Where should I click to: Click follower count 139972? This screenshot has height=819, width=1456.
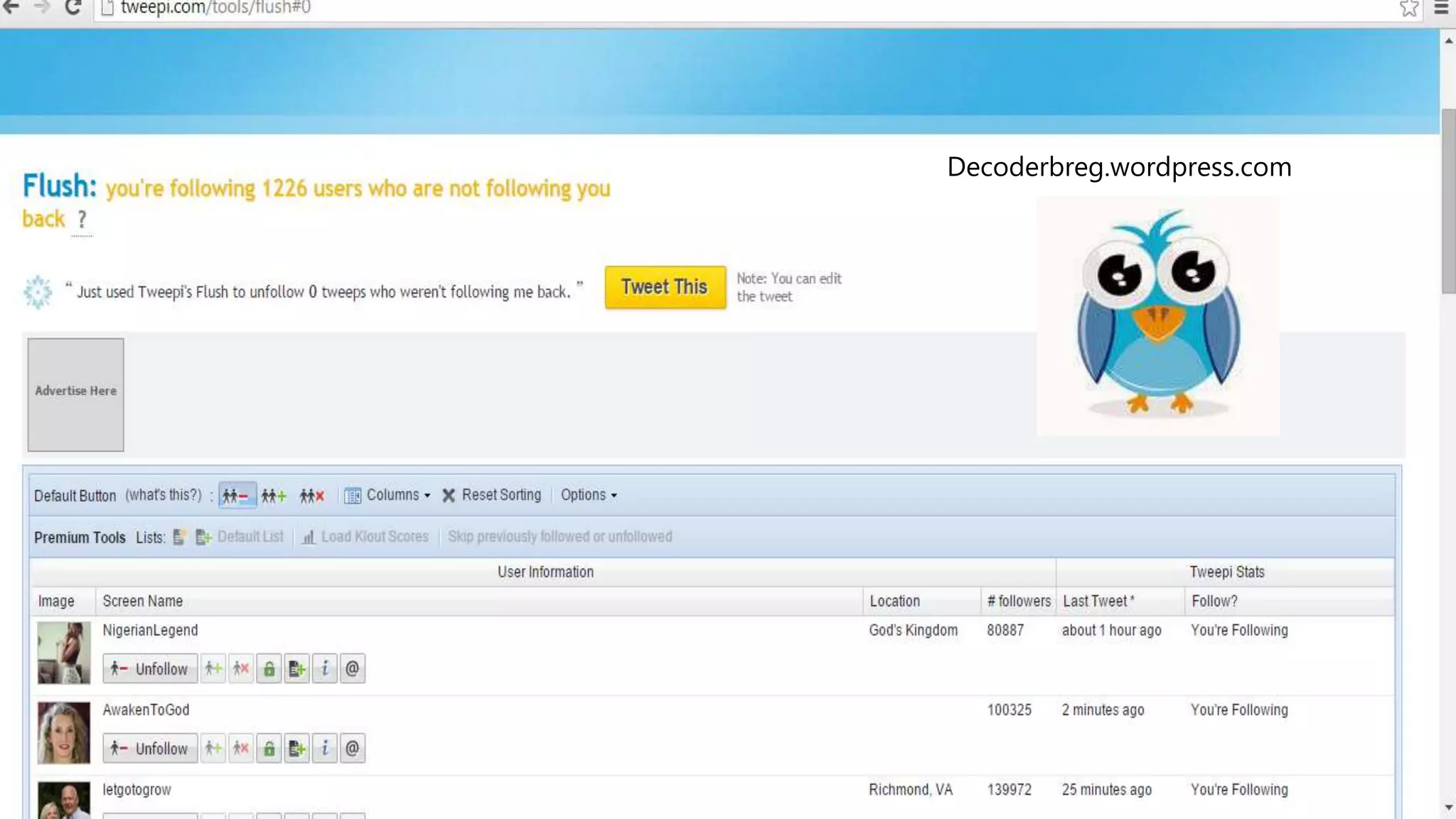point(1009,790)
